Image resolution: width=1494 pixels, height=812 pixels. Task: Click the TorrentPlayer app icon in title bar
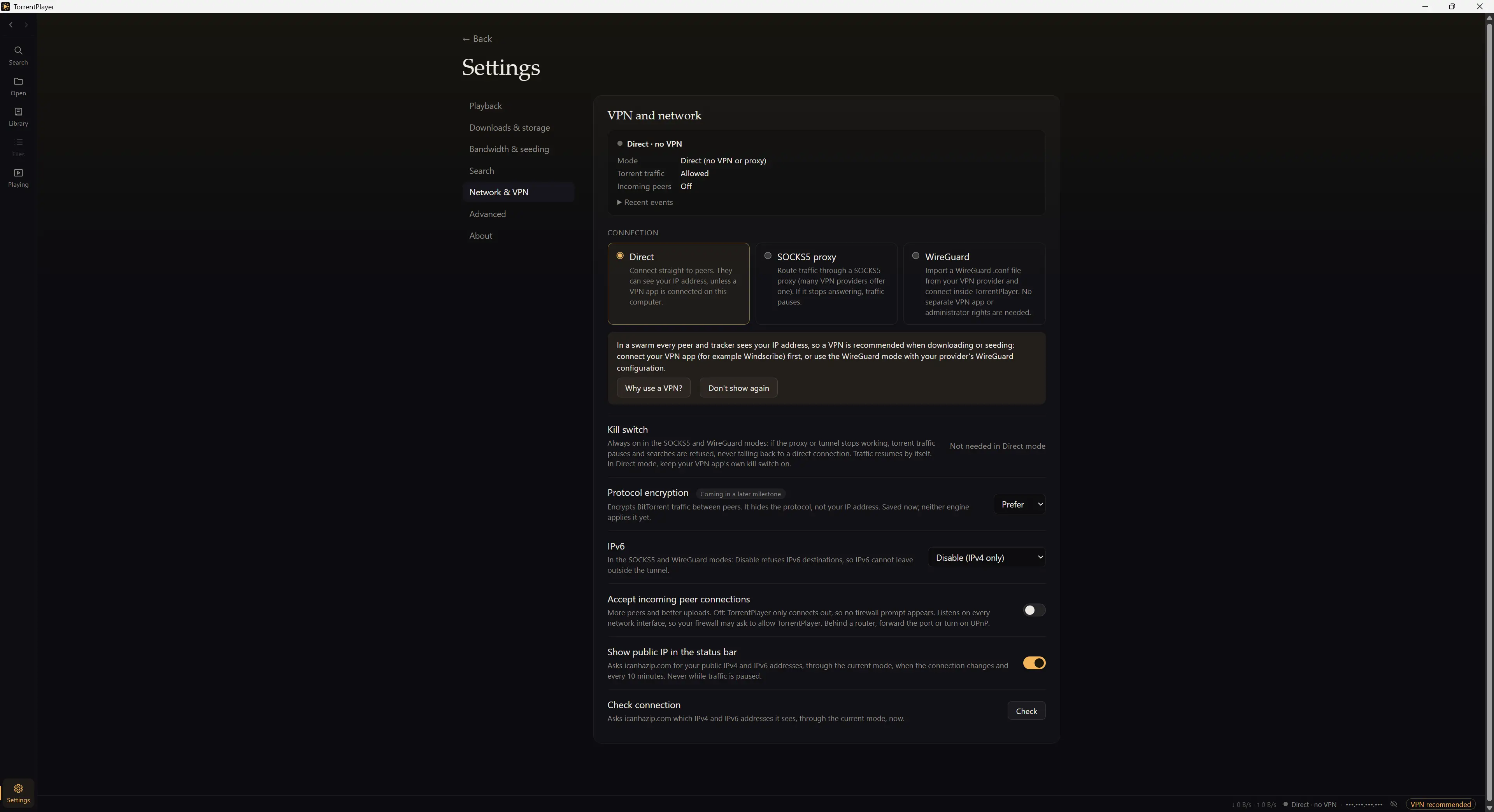[6, 6]
